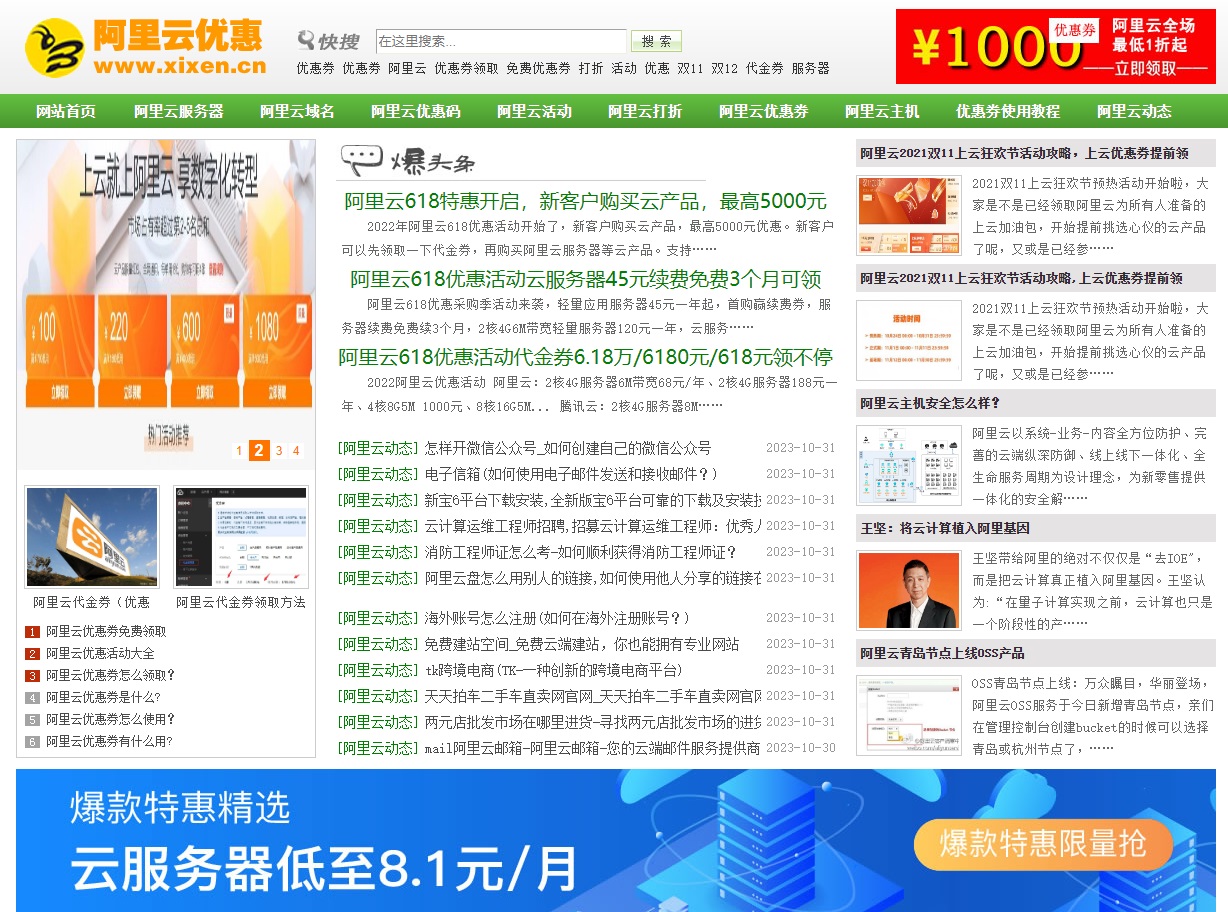This screenshot has width=1228, height=912.
Task: Open the OSS青岛节点 screenshot thumbnail
Action: pos(909,715)
